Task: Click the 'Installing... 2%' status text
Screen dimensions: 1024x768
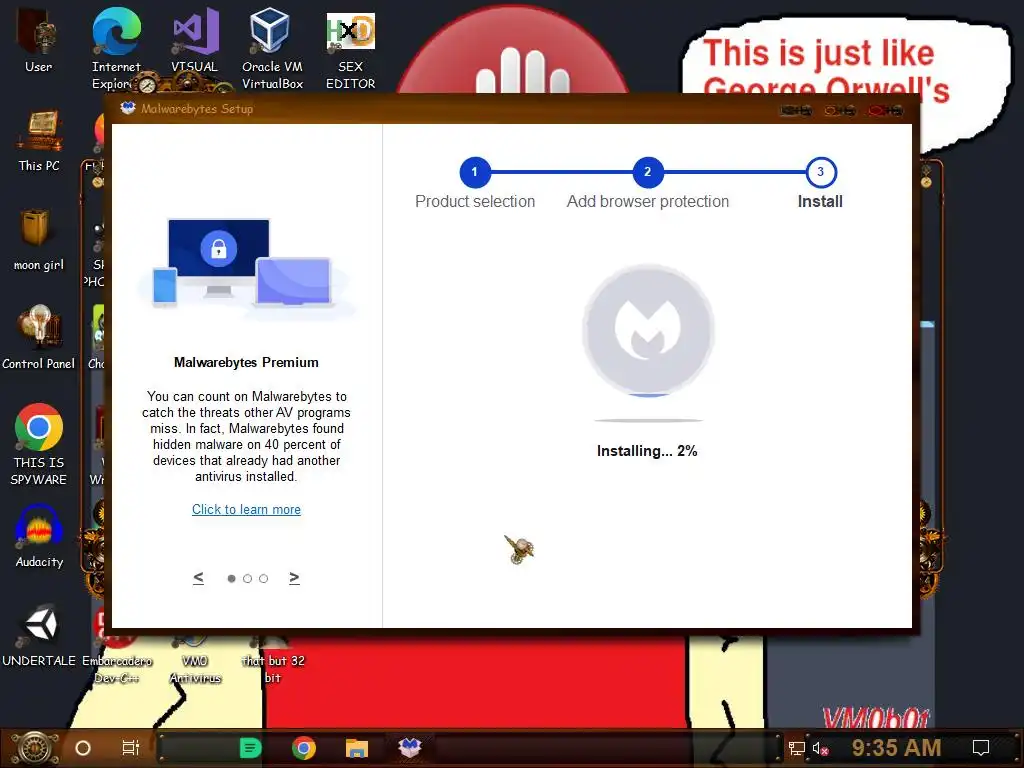Action: pos(647,451)
